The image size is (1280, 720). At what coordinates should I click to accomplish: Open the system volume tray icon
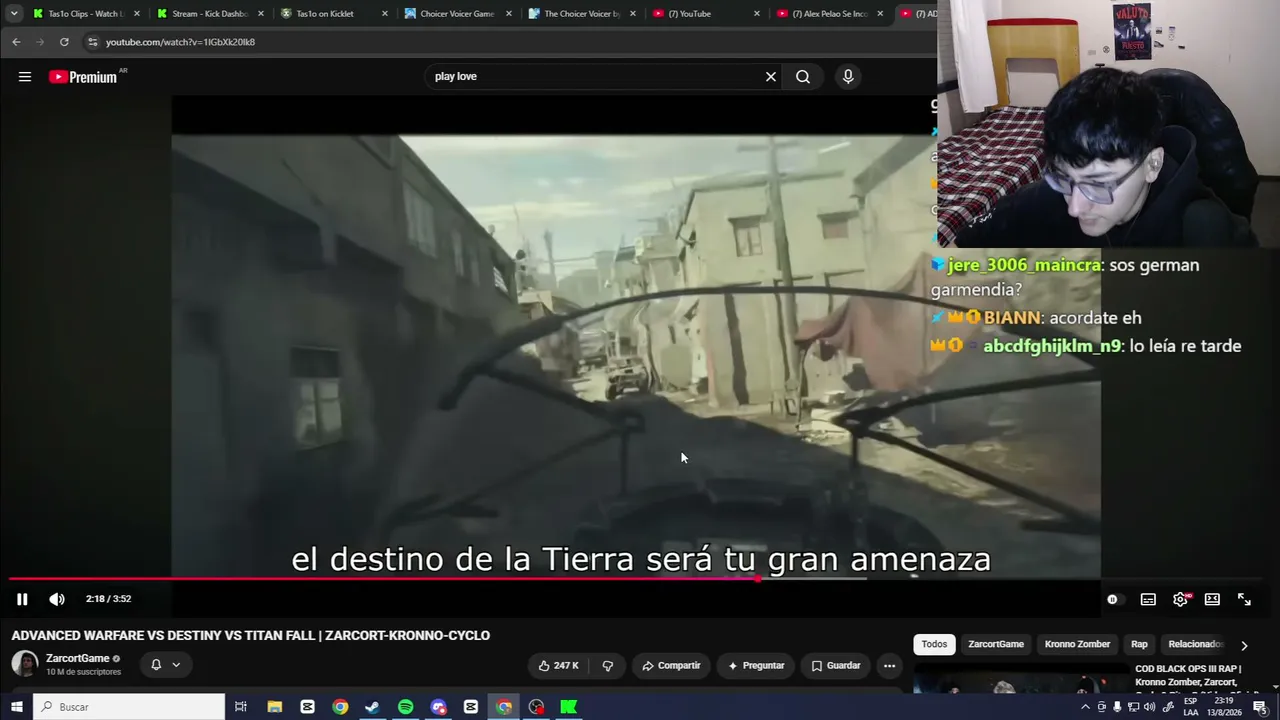click(1149, 707)
